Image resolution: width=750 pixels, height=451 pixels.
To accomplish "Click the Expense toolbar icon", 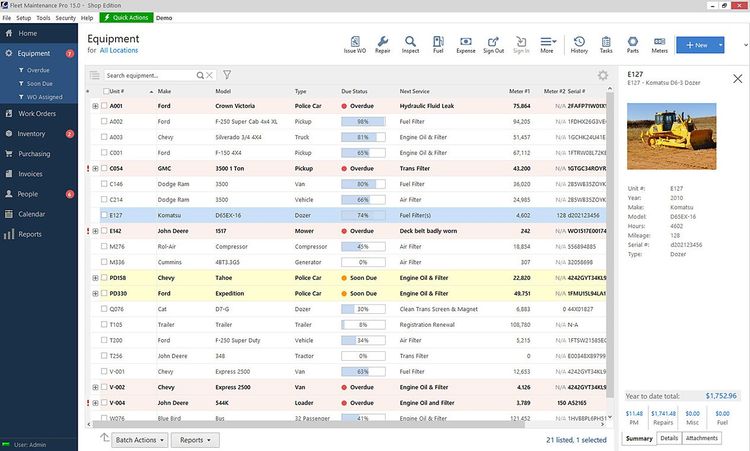I will (x=465, y=43).
